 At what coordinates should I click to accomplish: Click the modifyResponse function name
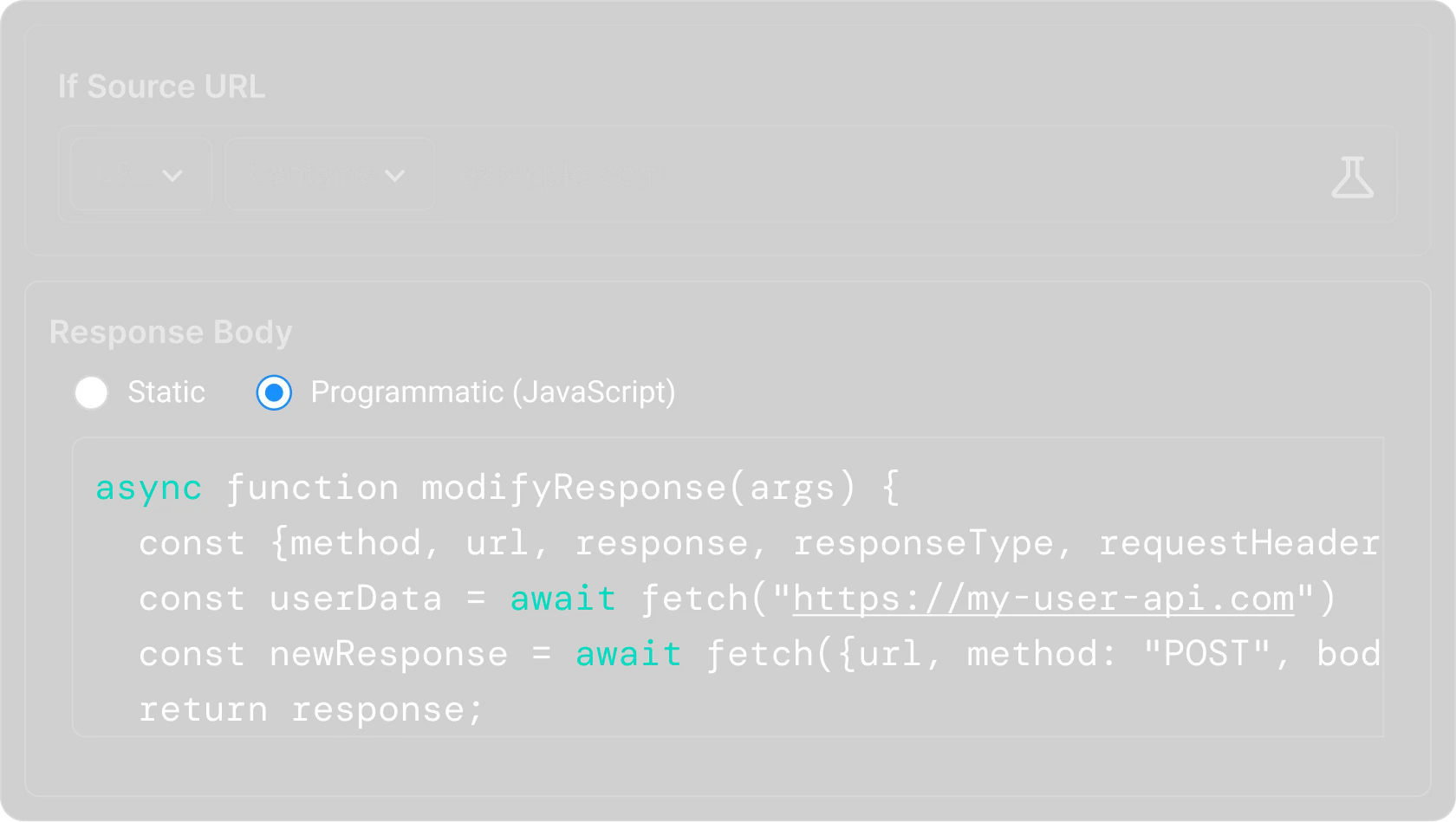pos(574,488)
